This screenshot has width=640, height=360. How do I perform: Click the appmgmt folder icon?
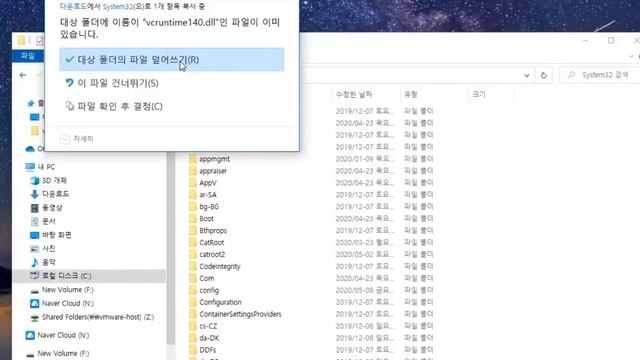193,159
